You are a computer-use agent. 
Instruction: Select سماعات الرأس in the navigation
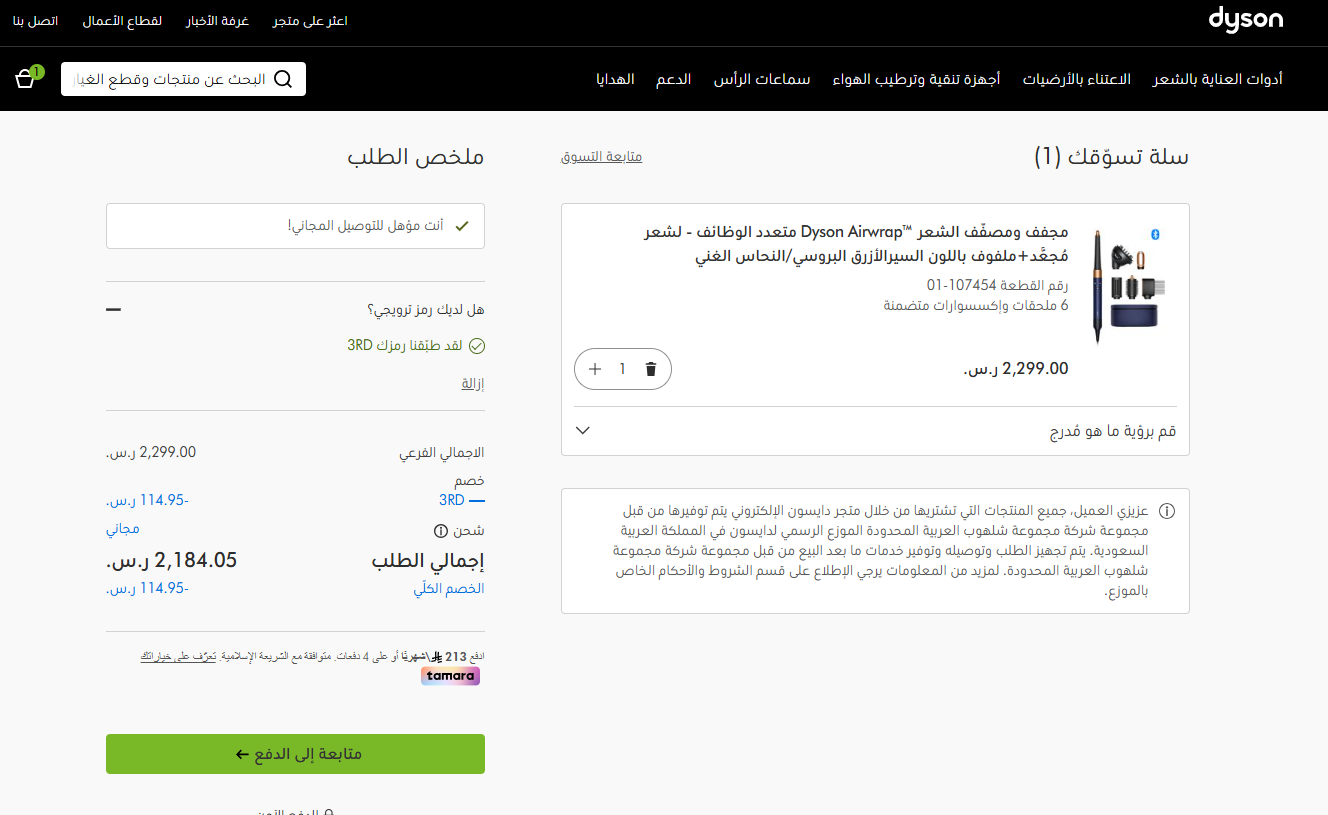[762, 79]
